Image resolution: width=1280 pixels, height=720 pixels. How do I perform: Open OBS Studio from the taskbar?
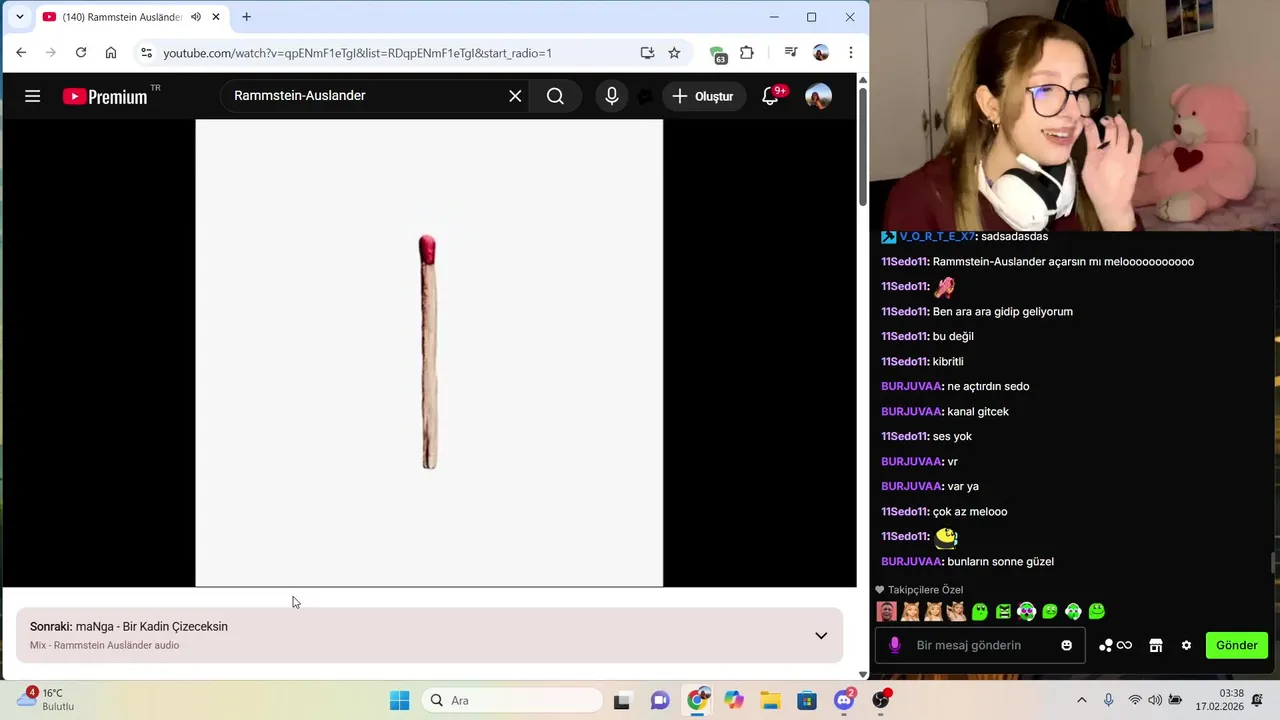[881, 700]
